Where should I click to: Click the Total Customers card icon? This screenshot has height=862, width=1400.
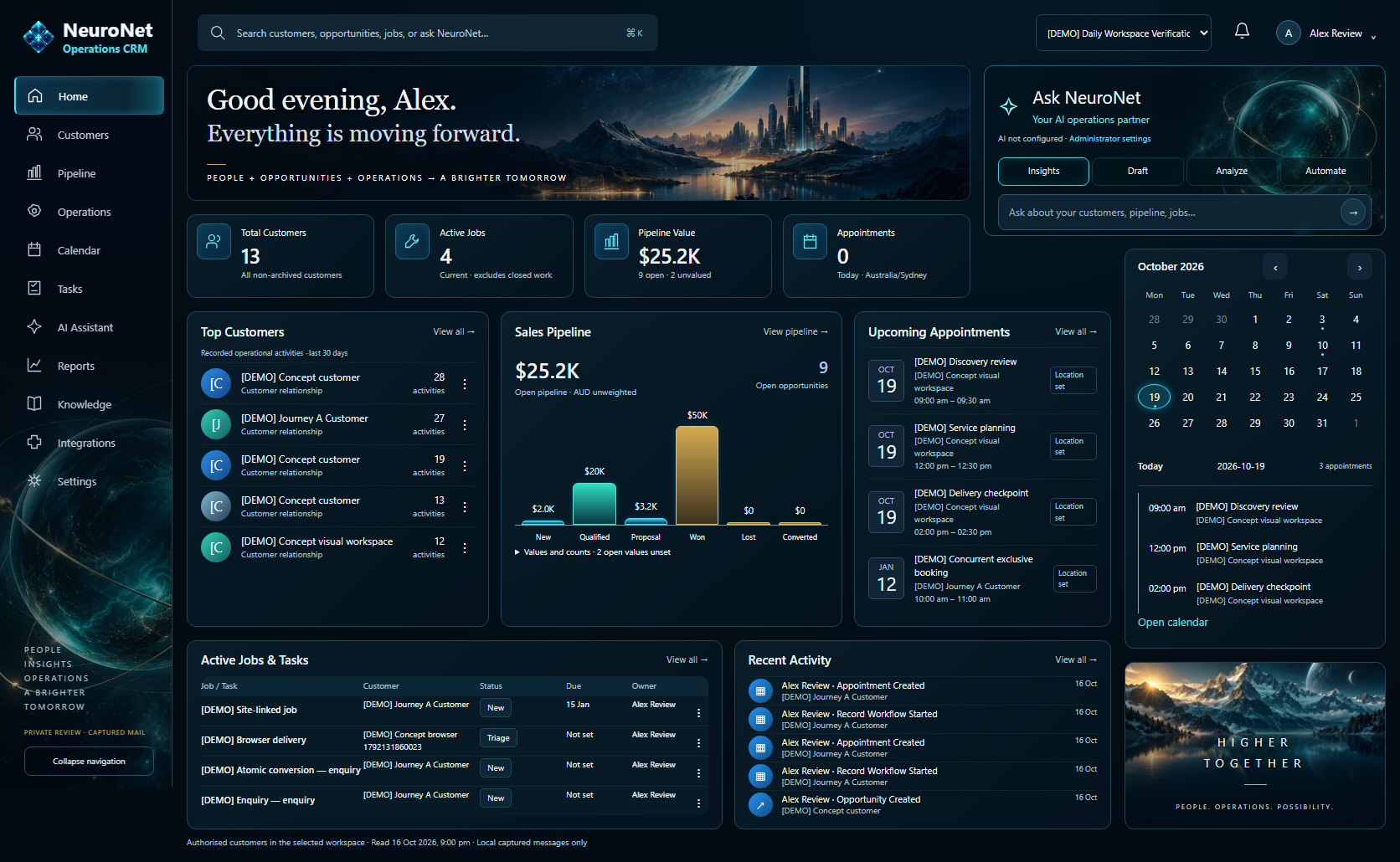pos(214,242)
